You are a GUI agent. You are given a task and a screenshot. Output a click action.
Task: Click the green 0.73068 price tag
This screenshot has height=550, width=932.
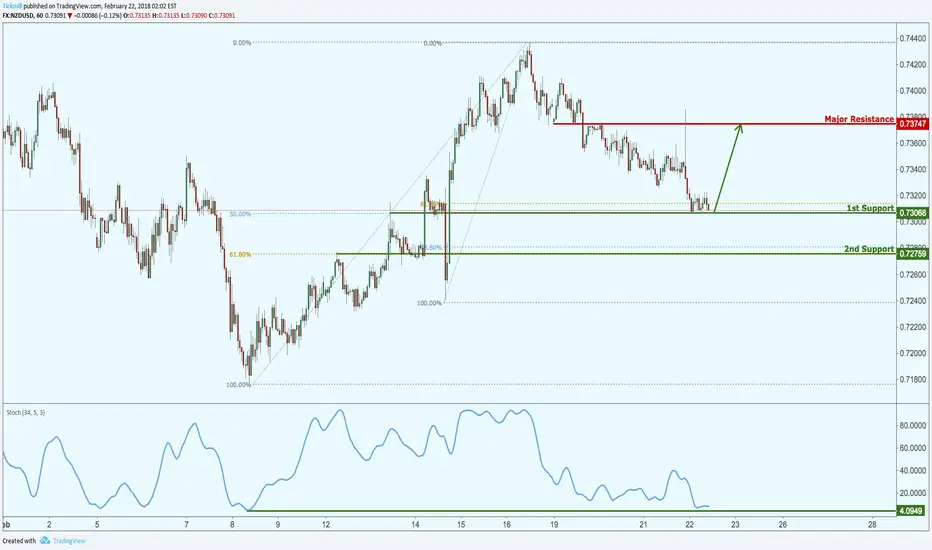pos(912,213)
